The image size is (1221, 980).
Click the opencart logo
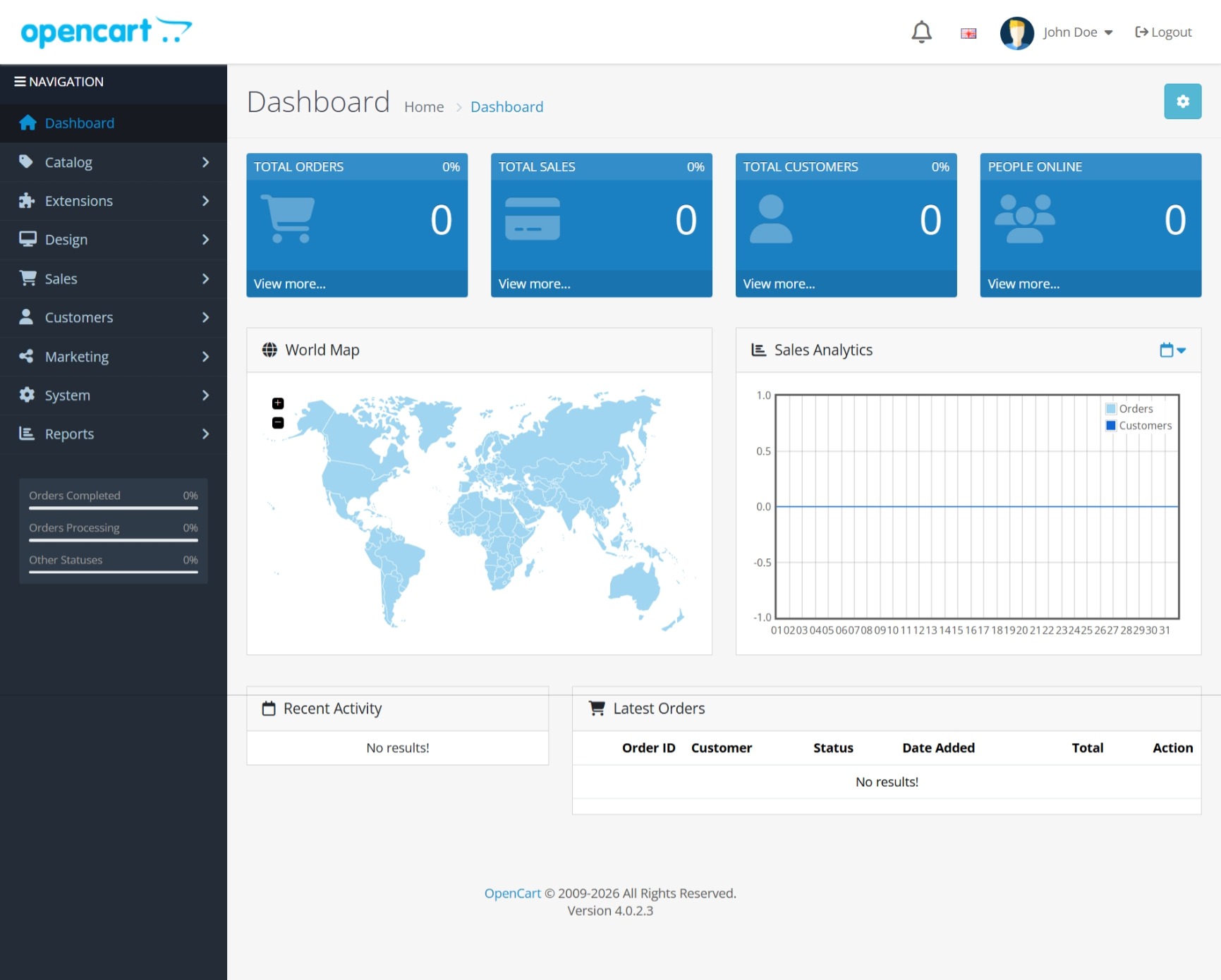(x=106, y=32)
